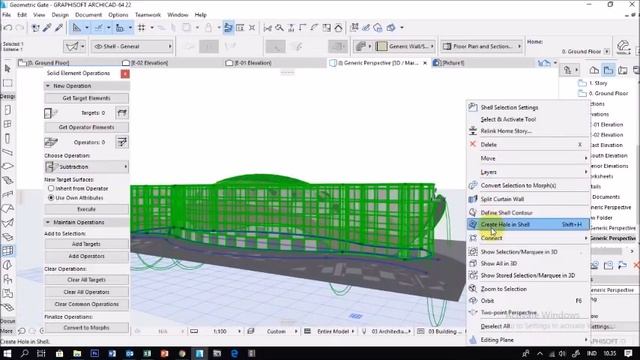Choose Create Hole in Shell from context menu

tap(529, 224)
